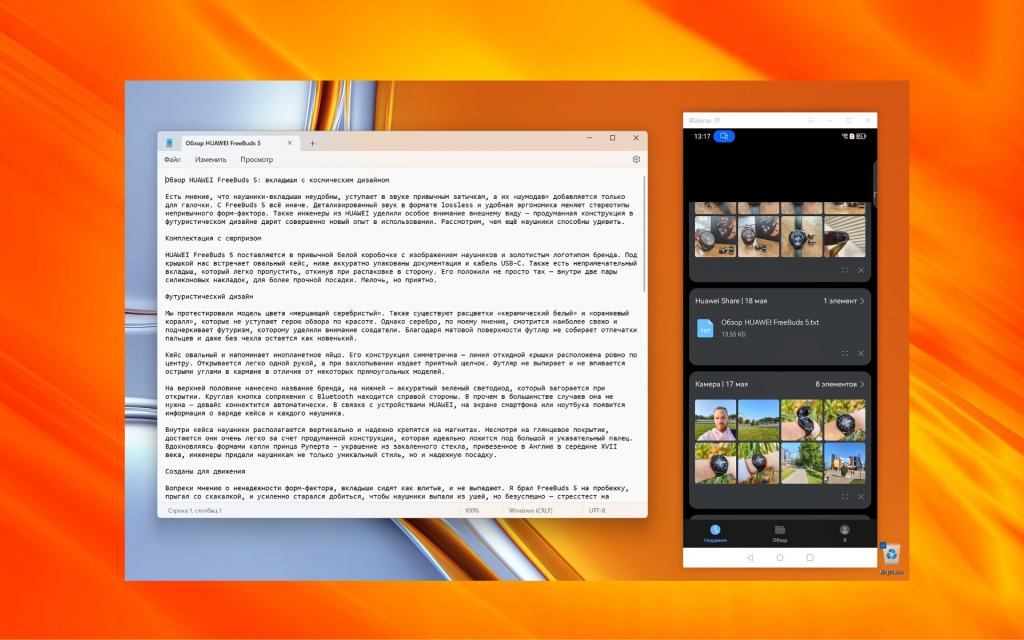
Task: Open the Я profile tab in Файлы app
Action: (x=844, y=534)
